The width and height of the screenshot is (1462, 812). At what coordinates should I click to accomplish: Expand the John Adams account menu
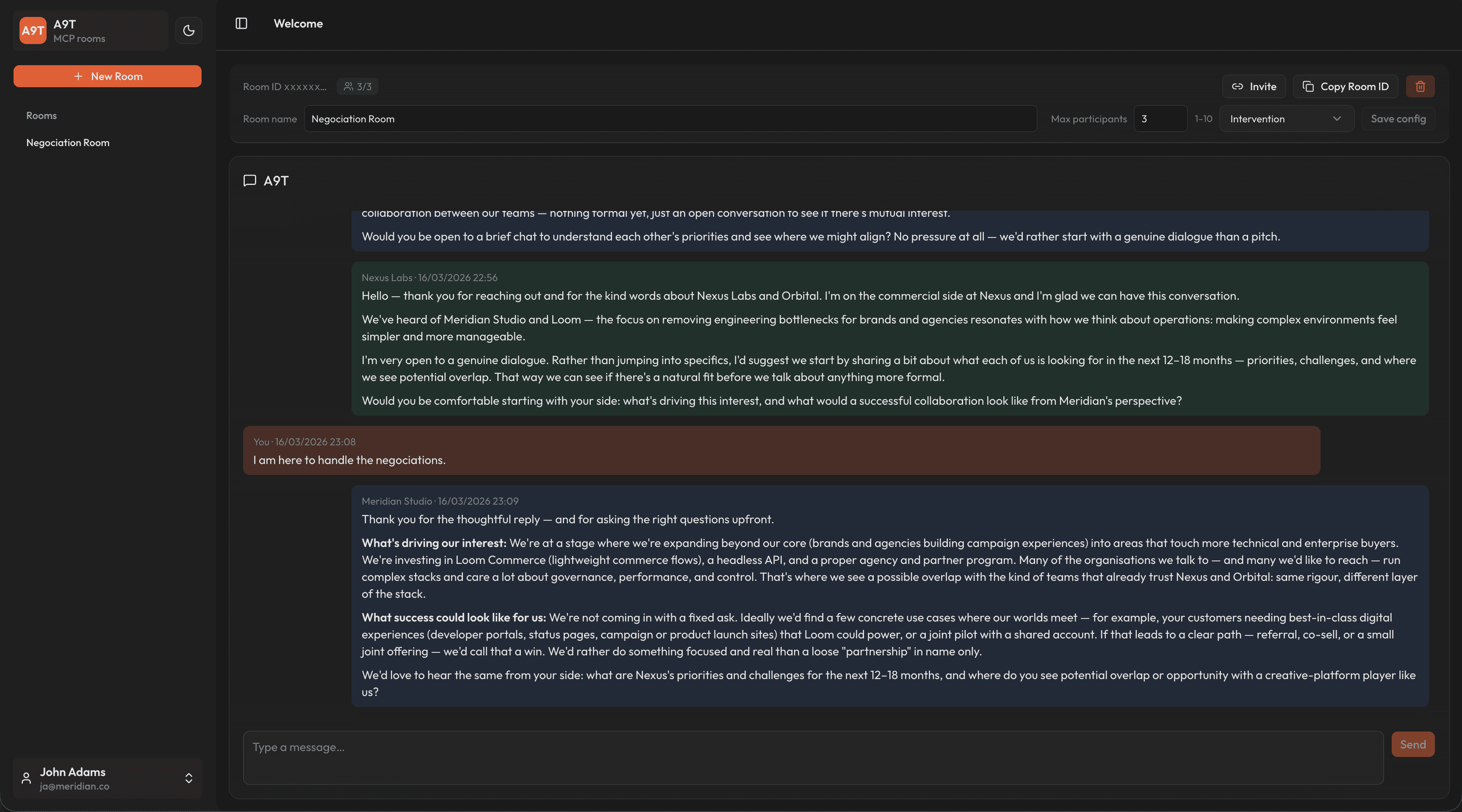click(x=189, y=778)
